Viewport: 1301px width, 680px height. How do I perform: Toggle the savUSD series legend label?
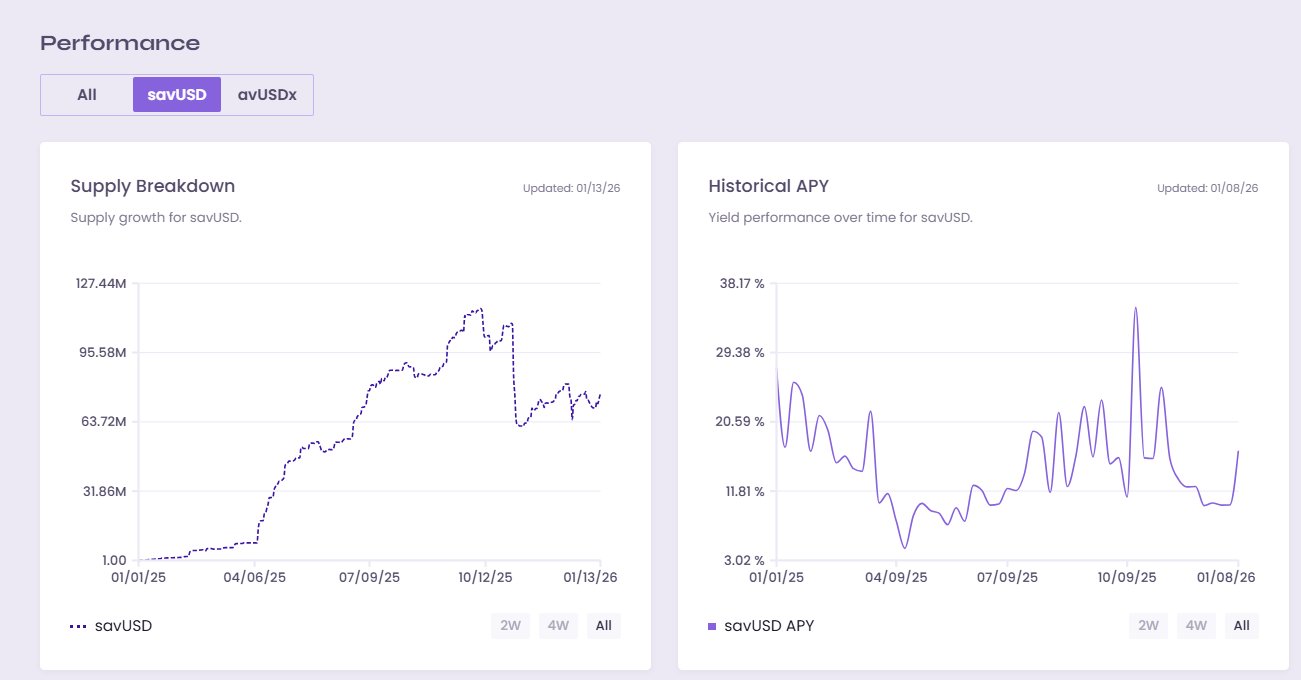point(123,626)
